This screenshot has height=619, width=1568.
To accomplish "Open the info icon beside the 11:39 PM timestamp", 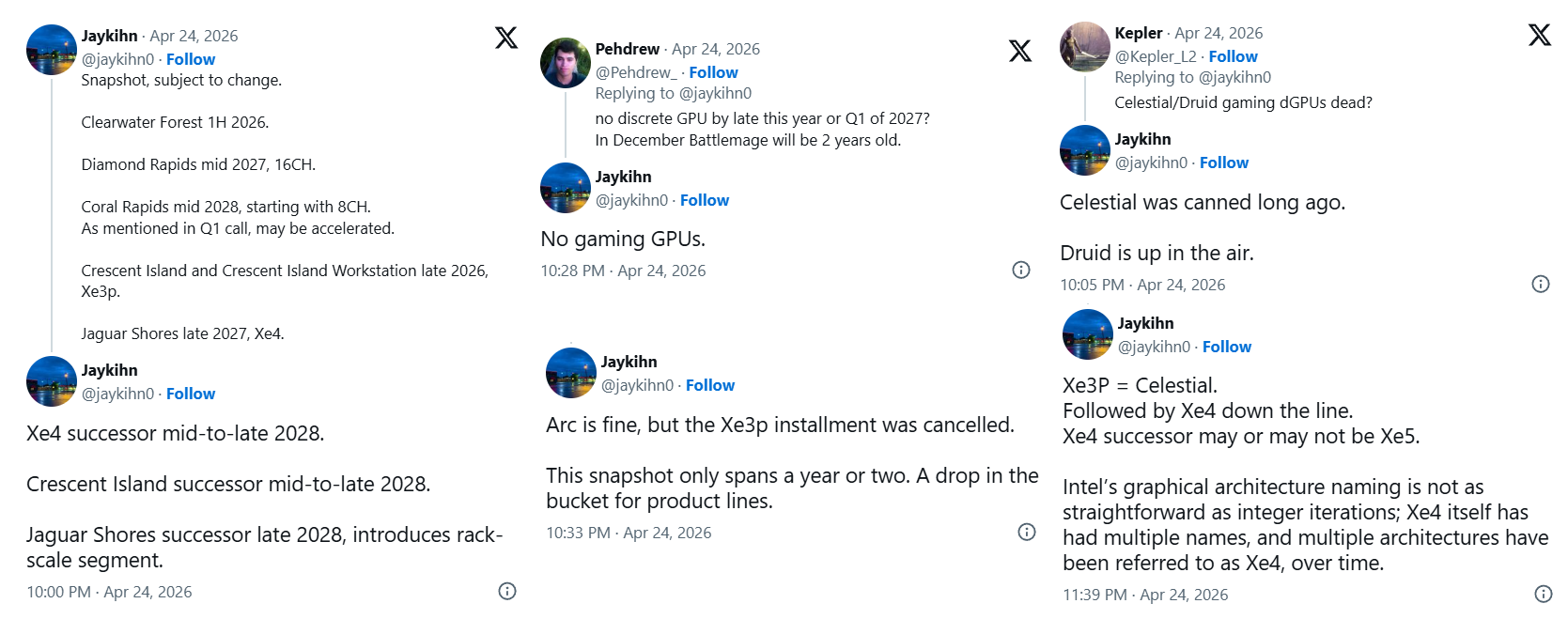I will 1543,594.
